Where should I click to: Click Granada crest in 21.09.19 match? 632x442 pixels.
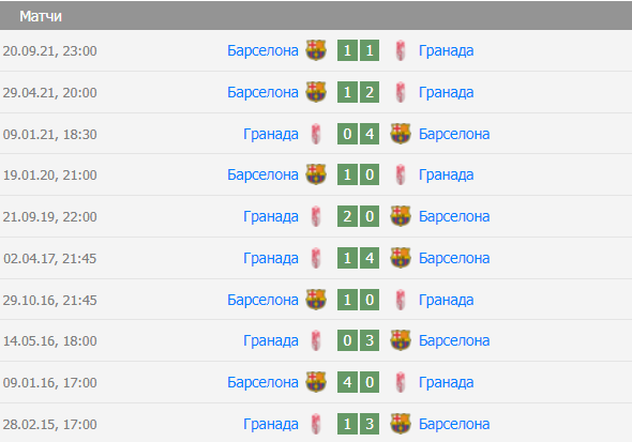point(316,216)
